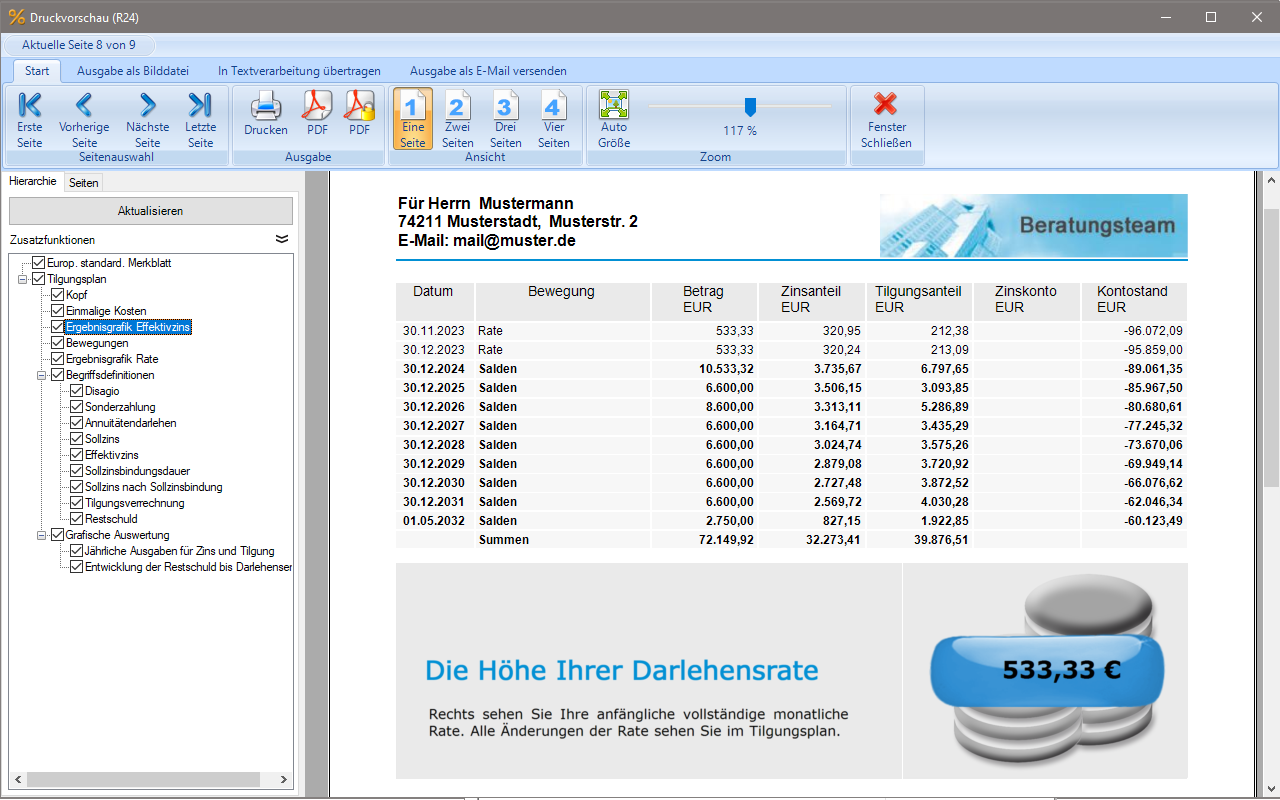Uncheck Grafische Auswertung checkbox
1280x800 pixels.
[x=58, y=535]
